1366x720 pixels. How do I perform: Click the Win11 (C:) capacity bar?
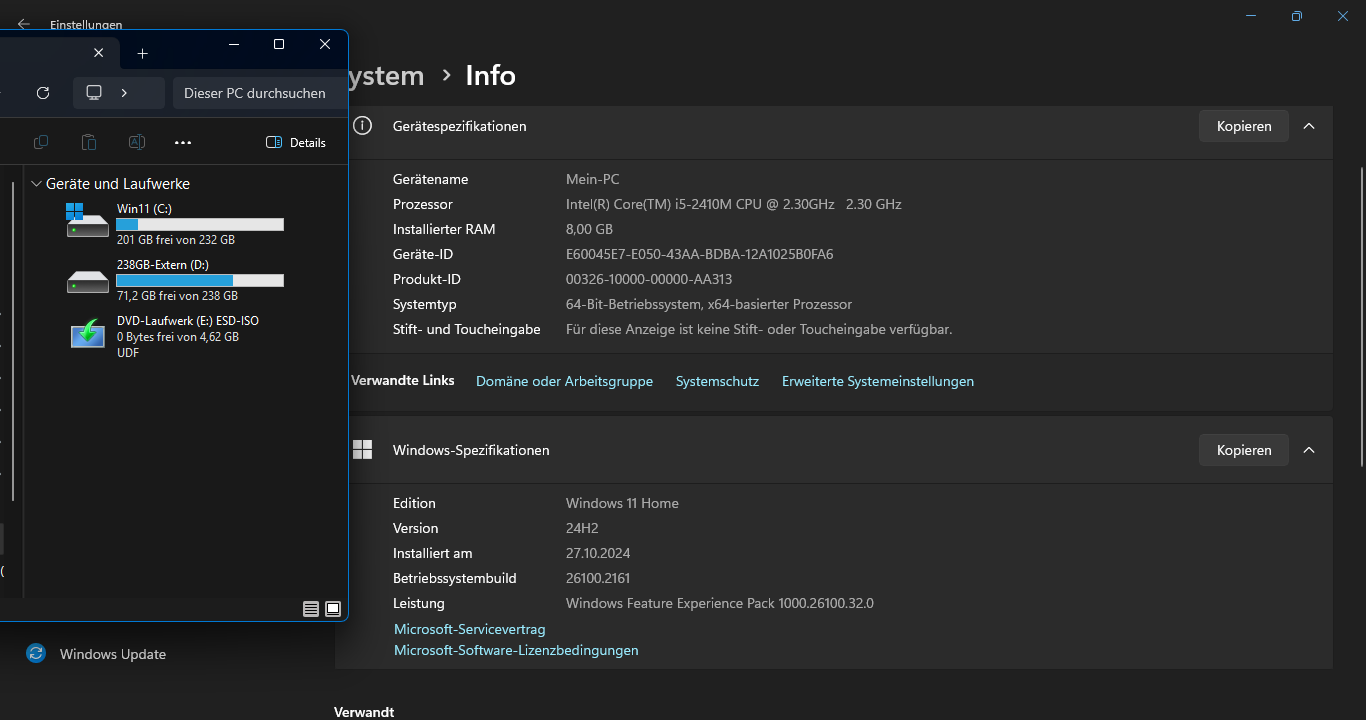coord(200,225)
